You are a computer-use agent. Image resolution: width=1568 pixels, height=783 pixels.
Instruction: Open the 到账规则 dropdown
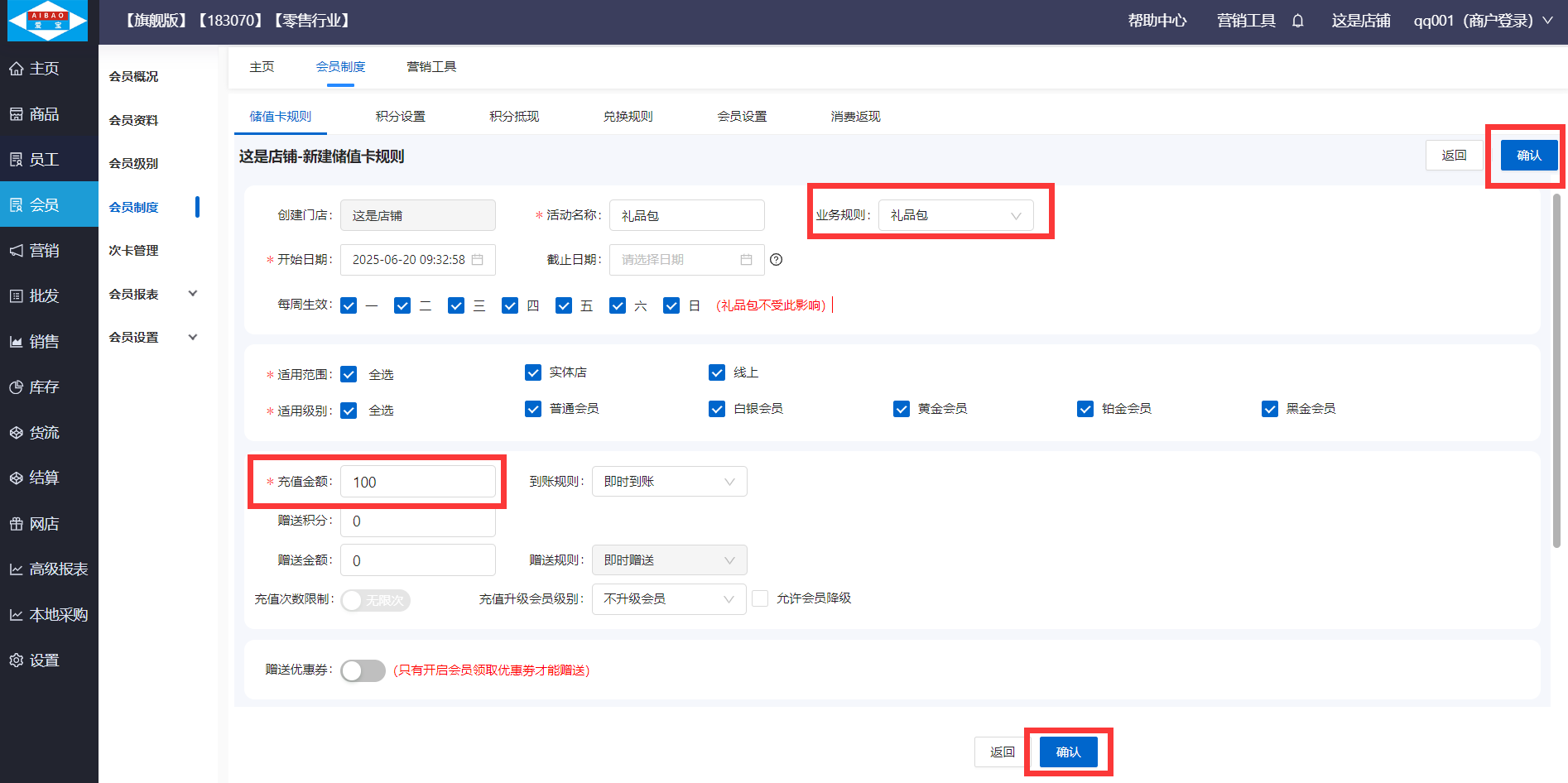point(669,482)
